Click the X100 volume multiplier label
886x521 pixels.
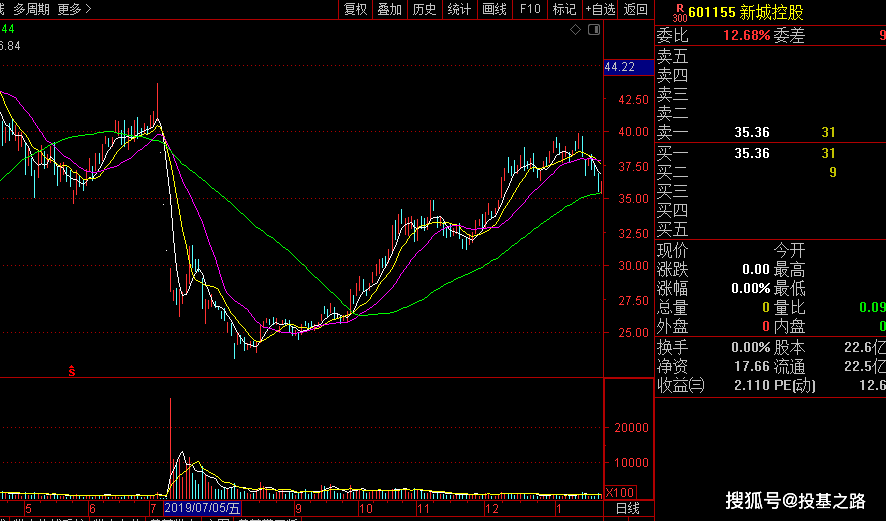tap(619, 493)
